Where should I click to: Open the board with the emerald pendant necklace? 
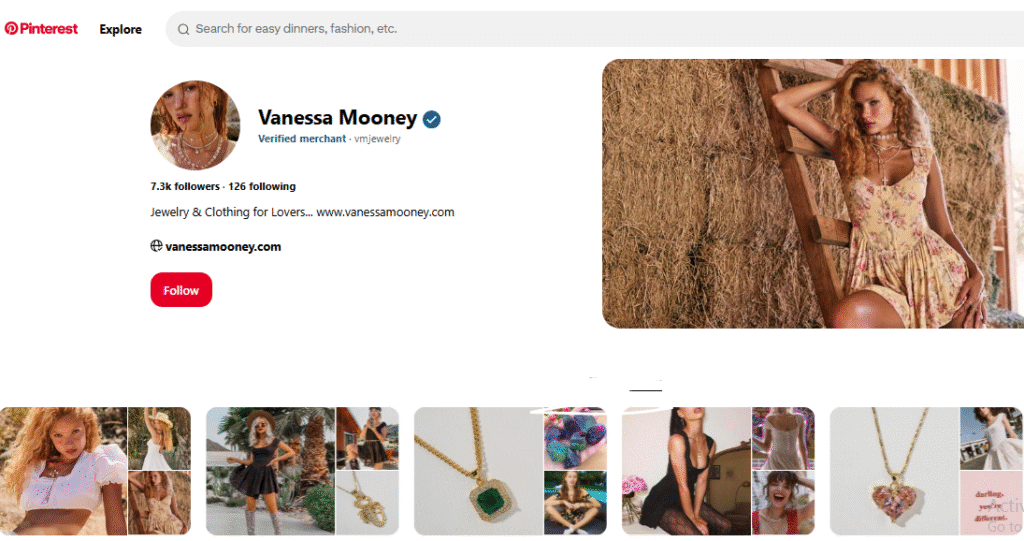click(x=510, y=471)
